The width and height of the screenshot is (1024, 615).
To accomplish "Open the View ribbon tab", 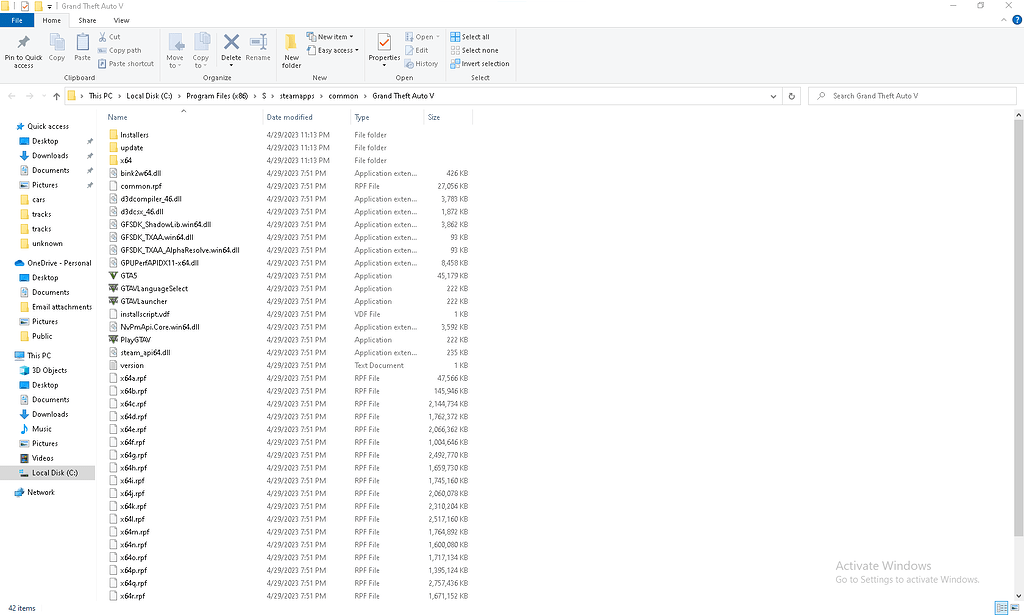I will (121, 20).
